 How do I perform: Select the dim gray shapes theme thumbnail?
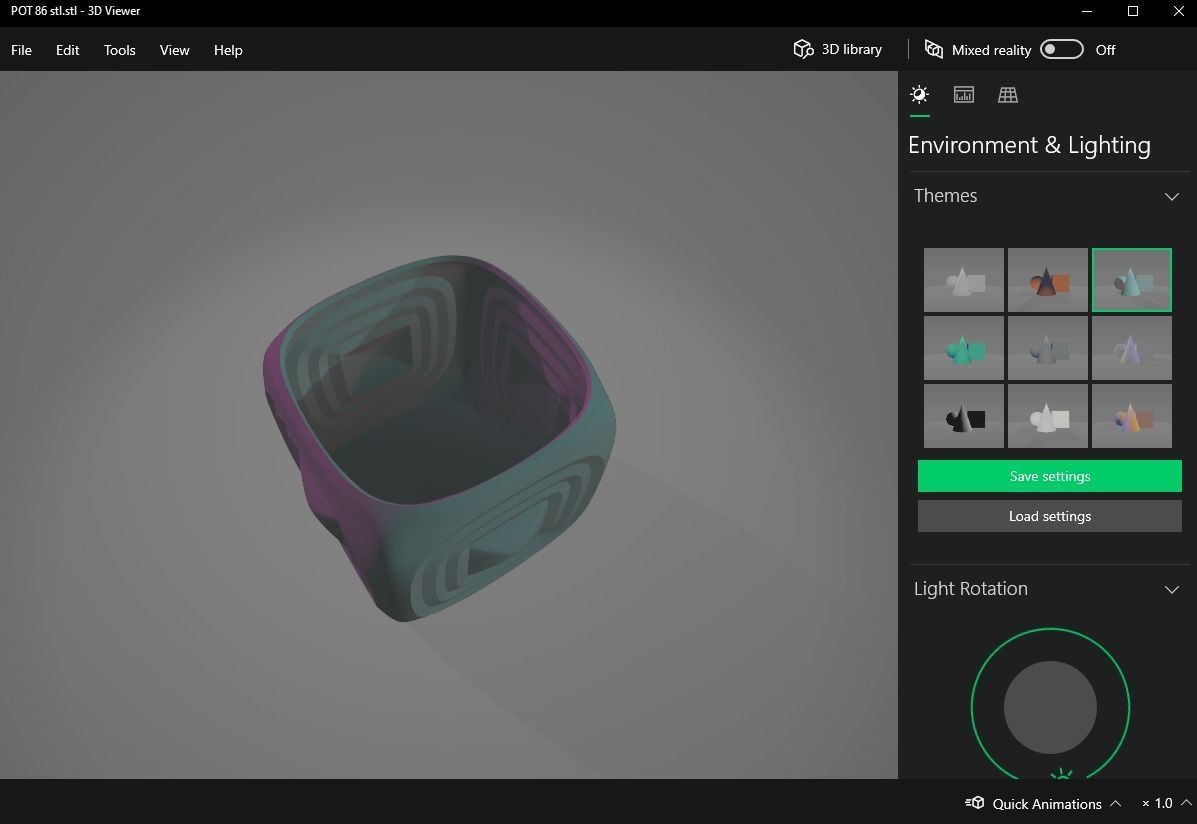1047,348
